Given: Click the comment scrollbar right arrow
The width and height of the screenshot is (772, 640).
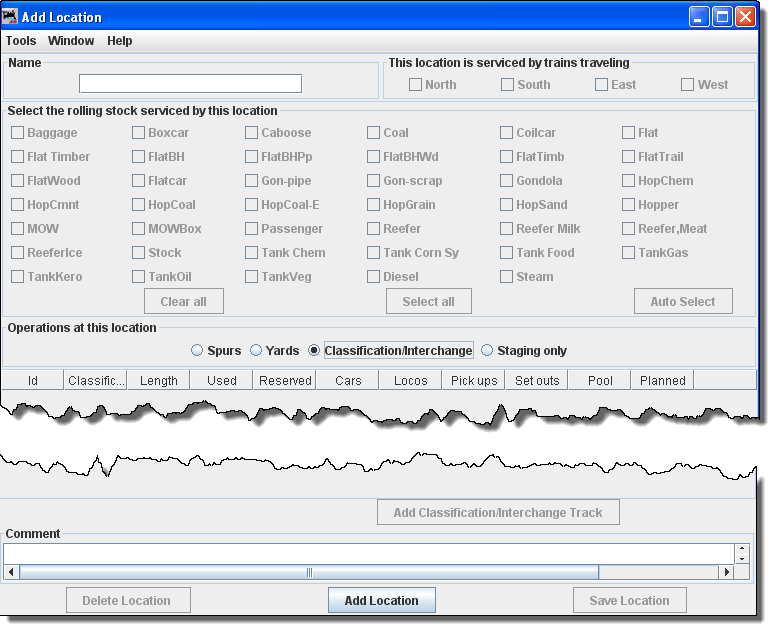Looking at the screenshot, I should tap(727, 573).
